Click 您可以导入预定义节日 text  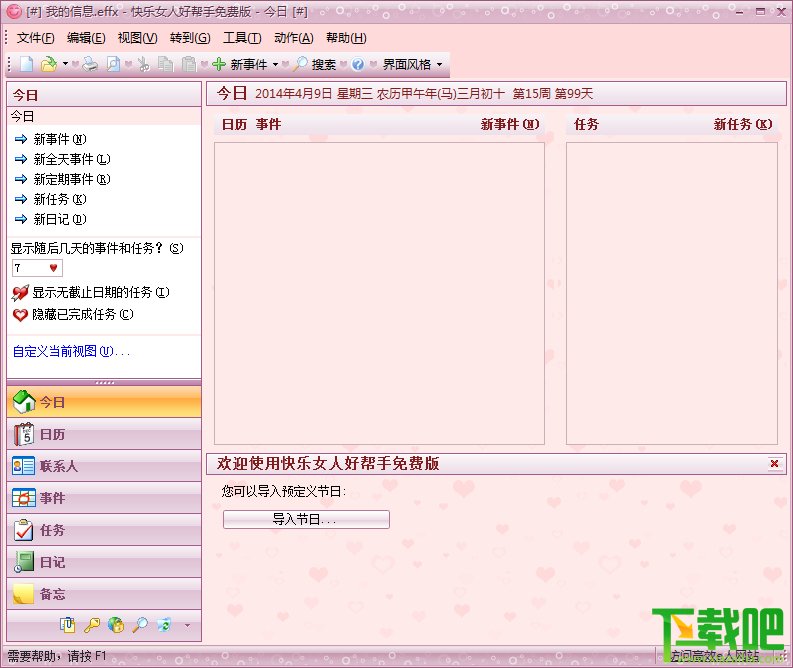click(284, 491)
